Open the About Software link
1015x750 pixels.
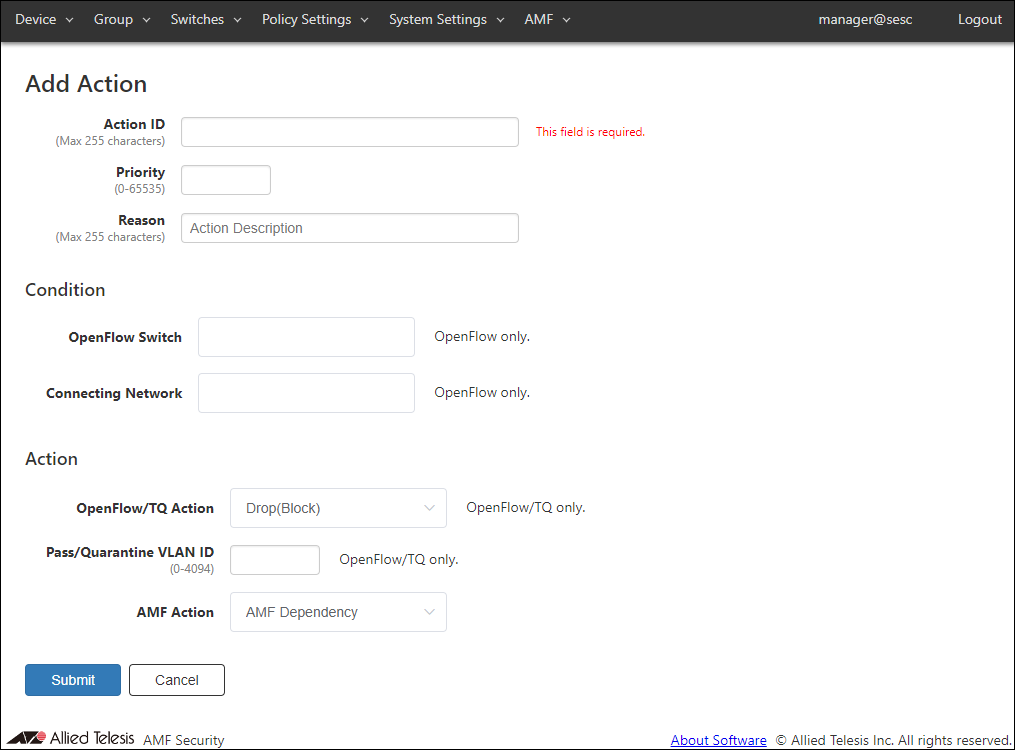point(718,740)
